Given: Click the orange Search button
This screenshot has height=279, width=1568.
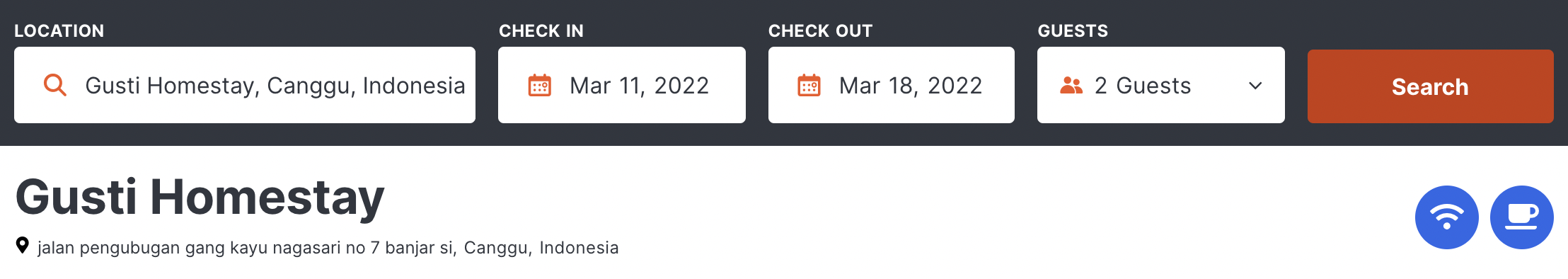Looking at the screenshot, I should pos(1431,86).
